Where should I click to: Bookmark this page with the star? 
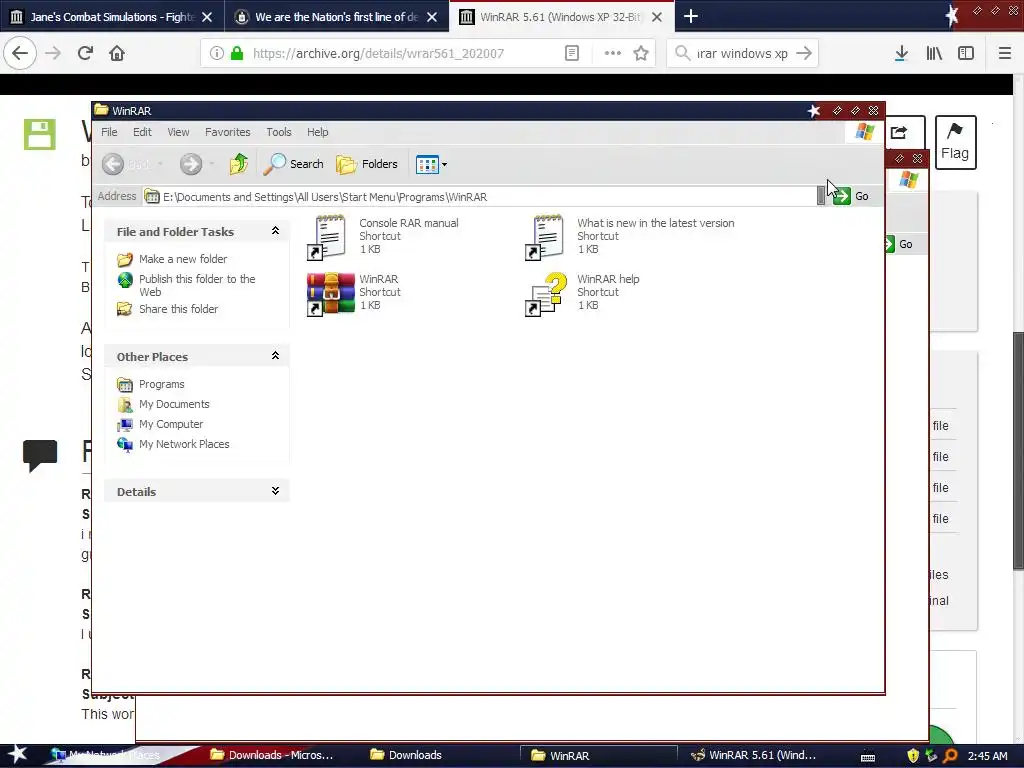coord(641,54)
